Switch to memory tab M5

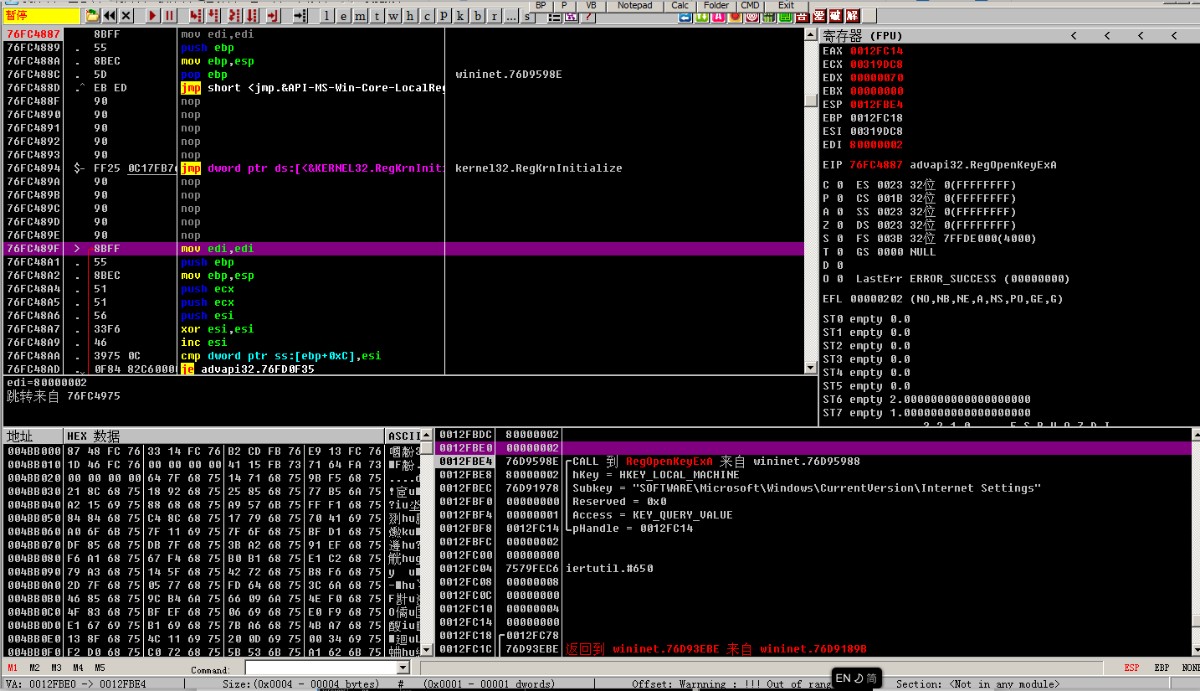pos(99,667)
